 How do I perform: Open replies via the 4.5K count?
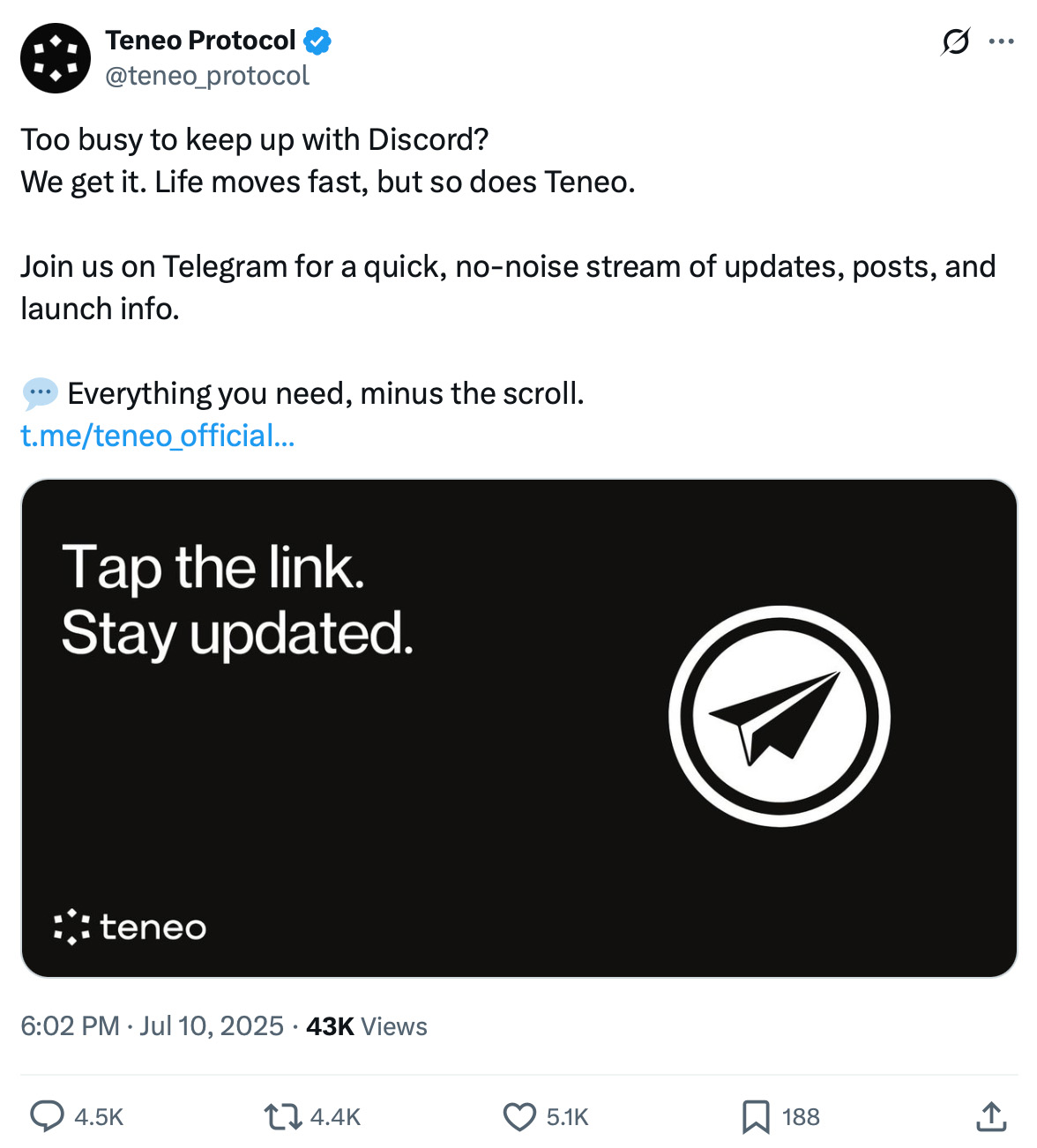[97, 1117]
